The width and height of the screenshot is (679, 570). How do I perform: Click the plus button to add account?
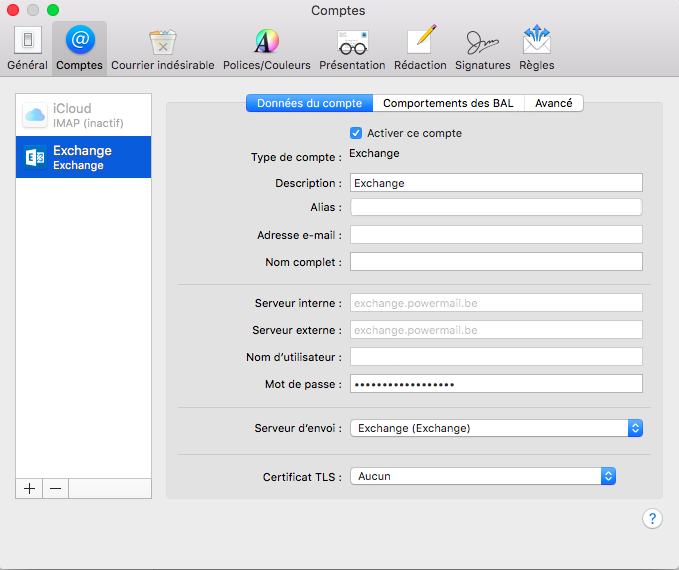(x=29, y=488)
